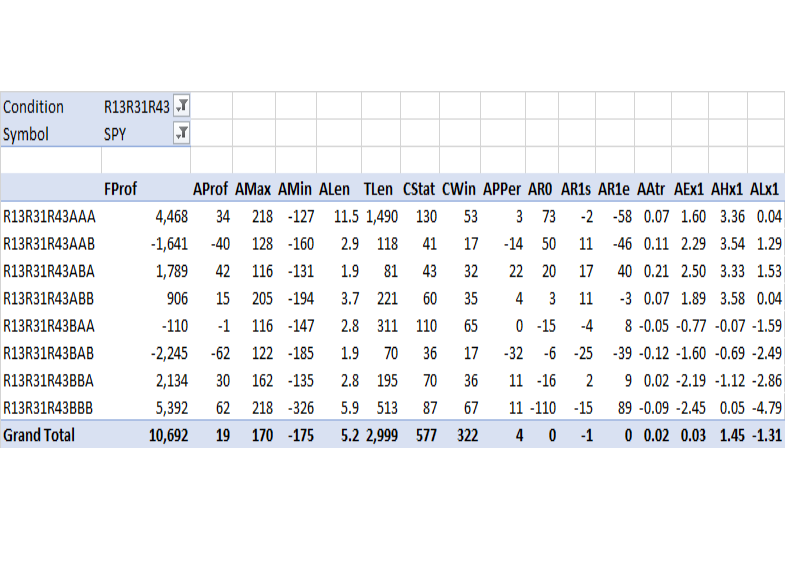Select the AAtr column header
The image size is (785, 564).
coord(651,189)
